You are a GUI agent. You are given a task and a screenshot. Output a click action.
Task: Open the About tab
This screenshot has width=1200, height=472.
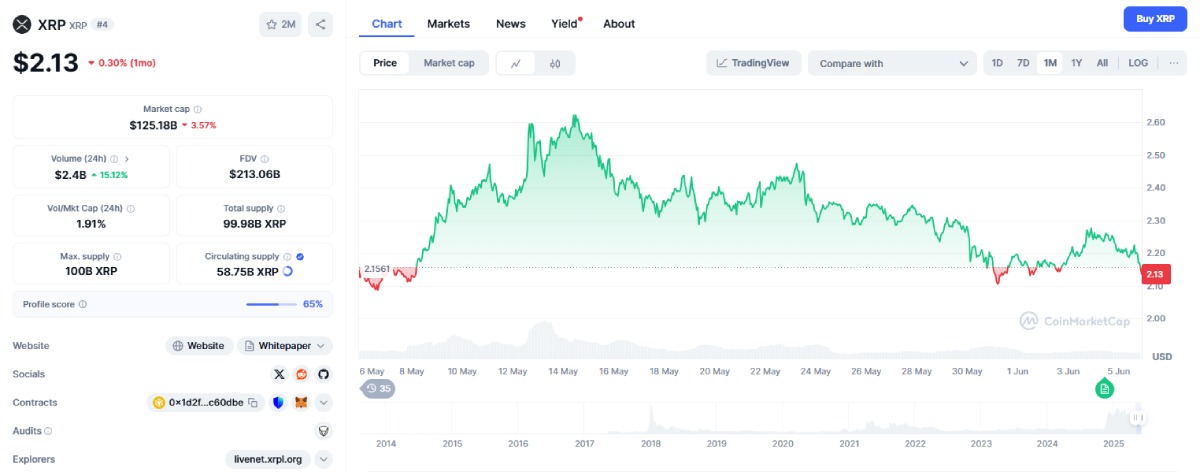coord(619,23)
